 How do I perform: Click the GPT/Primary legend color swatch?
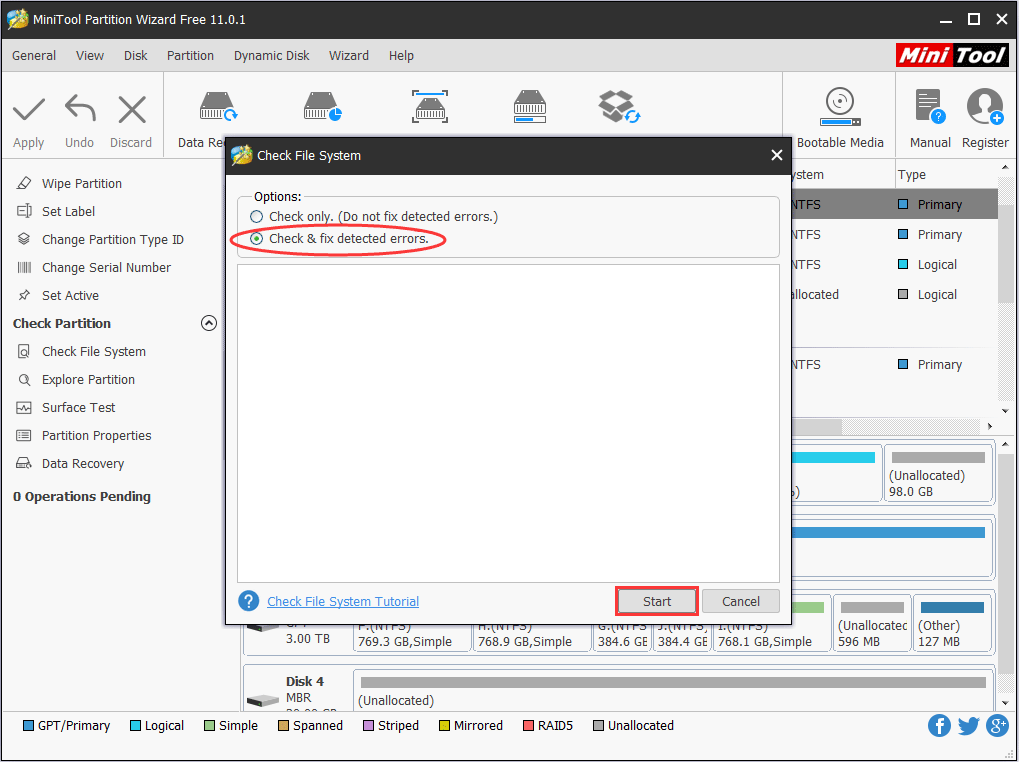coord(28,726)
